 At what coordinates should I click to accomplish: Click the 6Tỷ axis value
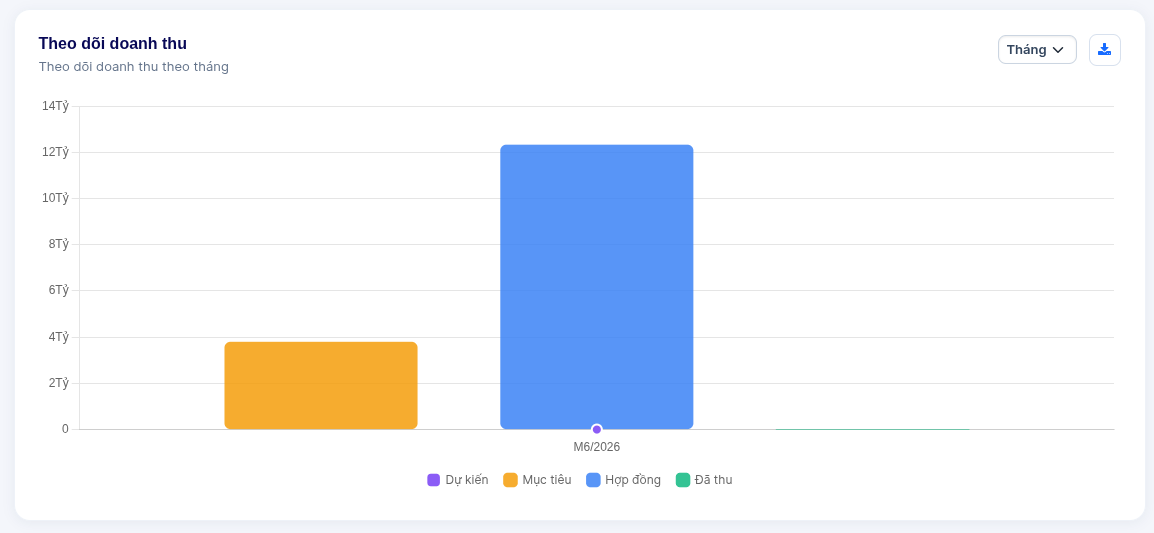coord(59,290)
